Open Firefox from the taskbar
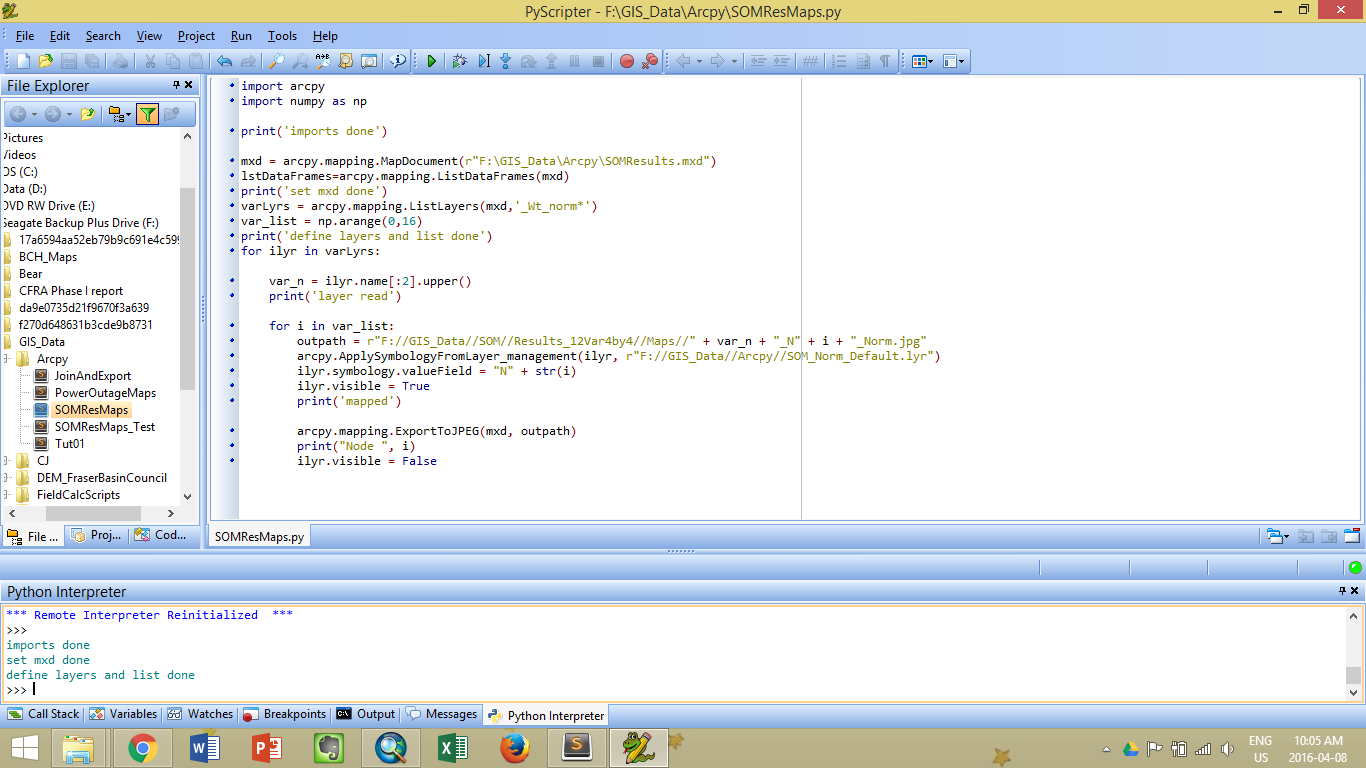This screenshot has width=1366, height=768. pos(514,748)
